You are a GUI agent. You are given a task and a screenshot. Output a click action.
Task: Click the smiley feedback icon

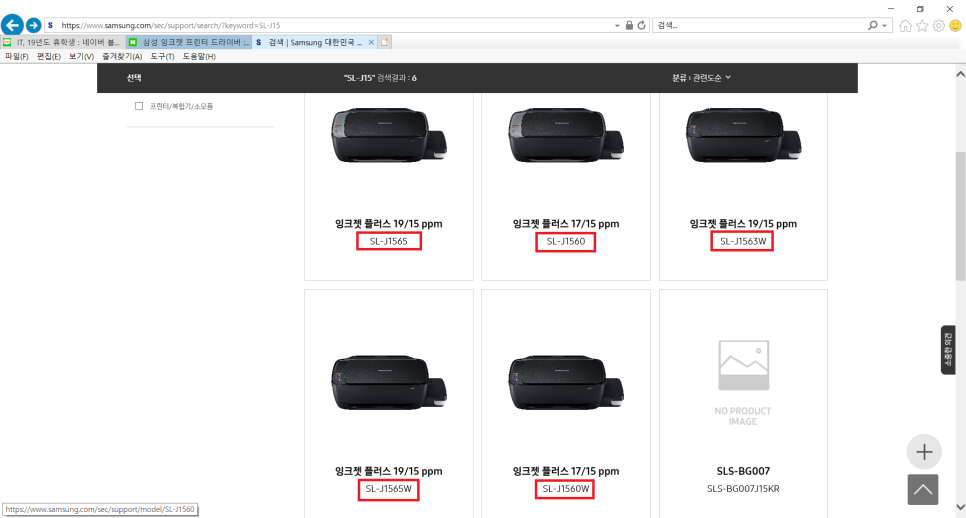pos(955,25)
